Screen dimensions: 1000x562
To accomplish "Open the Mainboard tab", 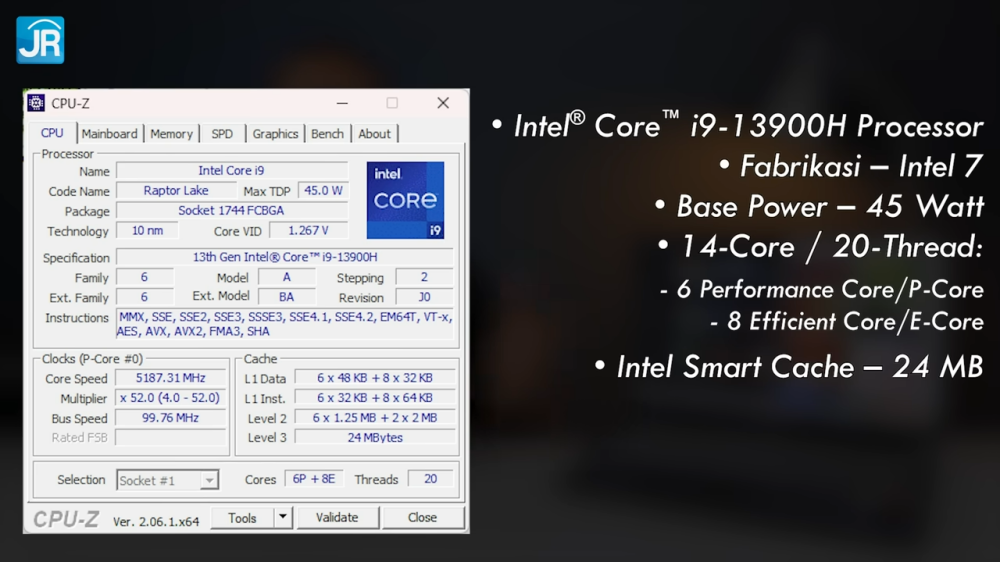I will tap(109, 134).
